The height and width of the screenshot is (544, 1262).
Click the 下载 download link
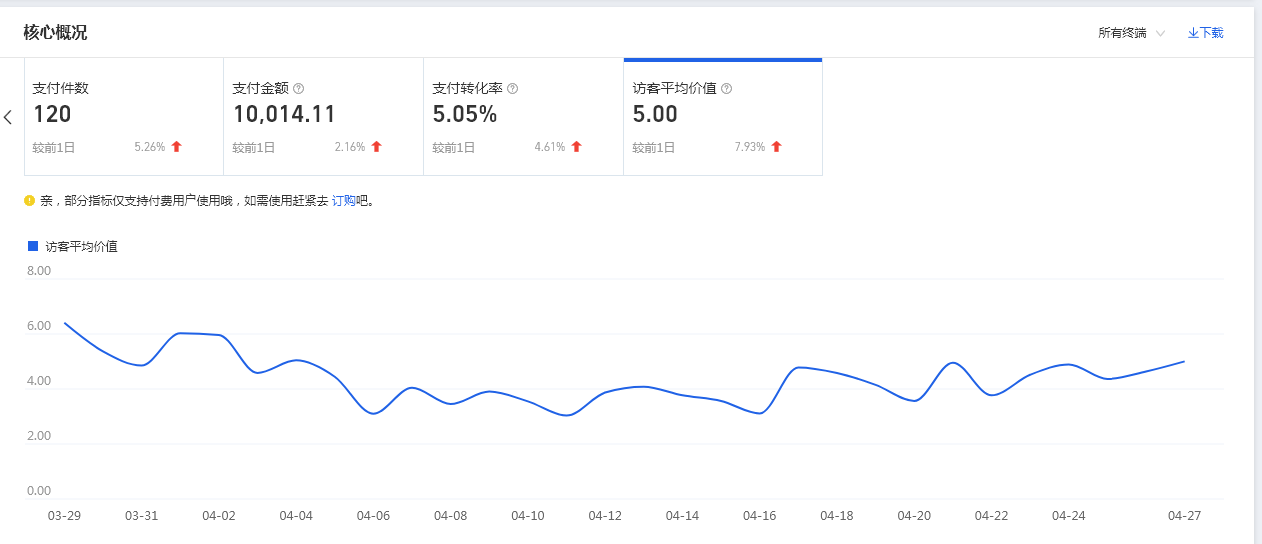coord(1205,33)
